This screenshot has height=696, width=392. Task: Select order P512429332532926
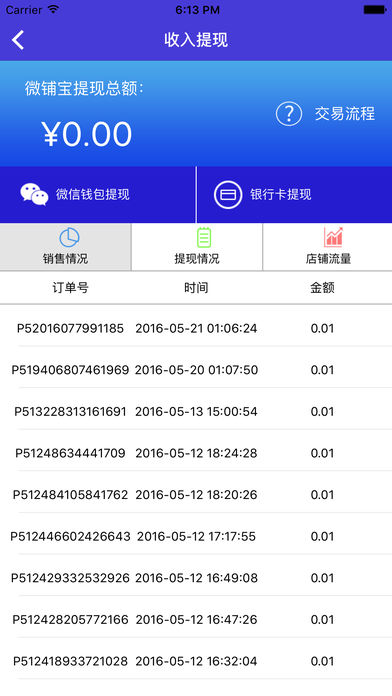70,578
